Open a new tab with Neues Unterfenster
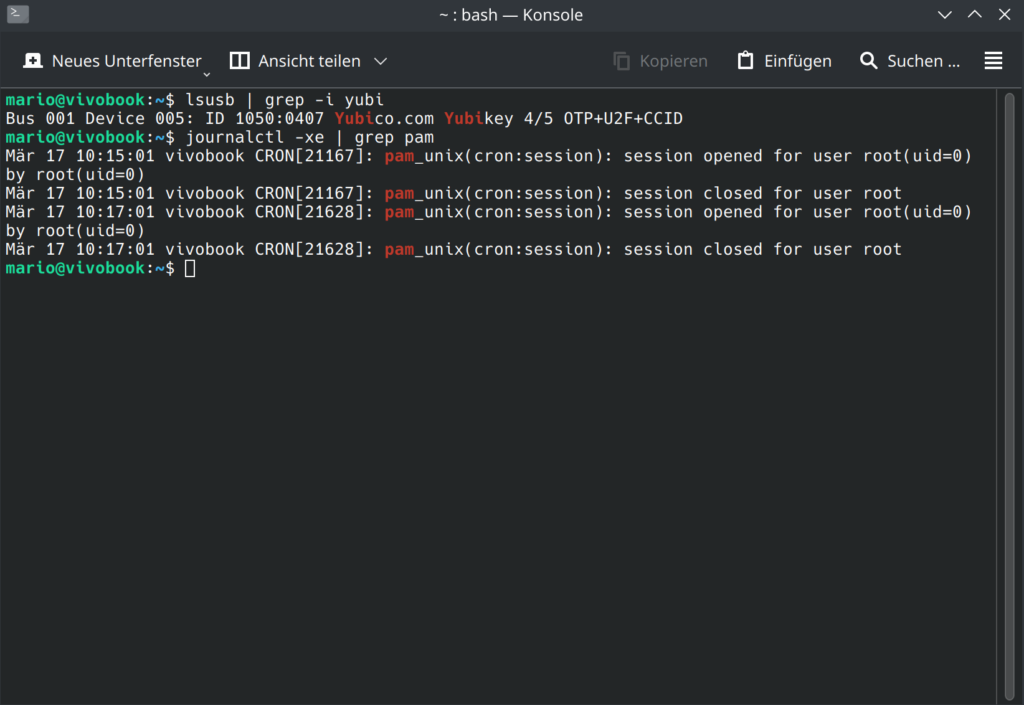The image size is (1024, 705). 112,61
